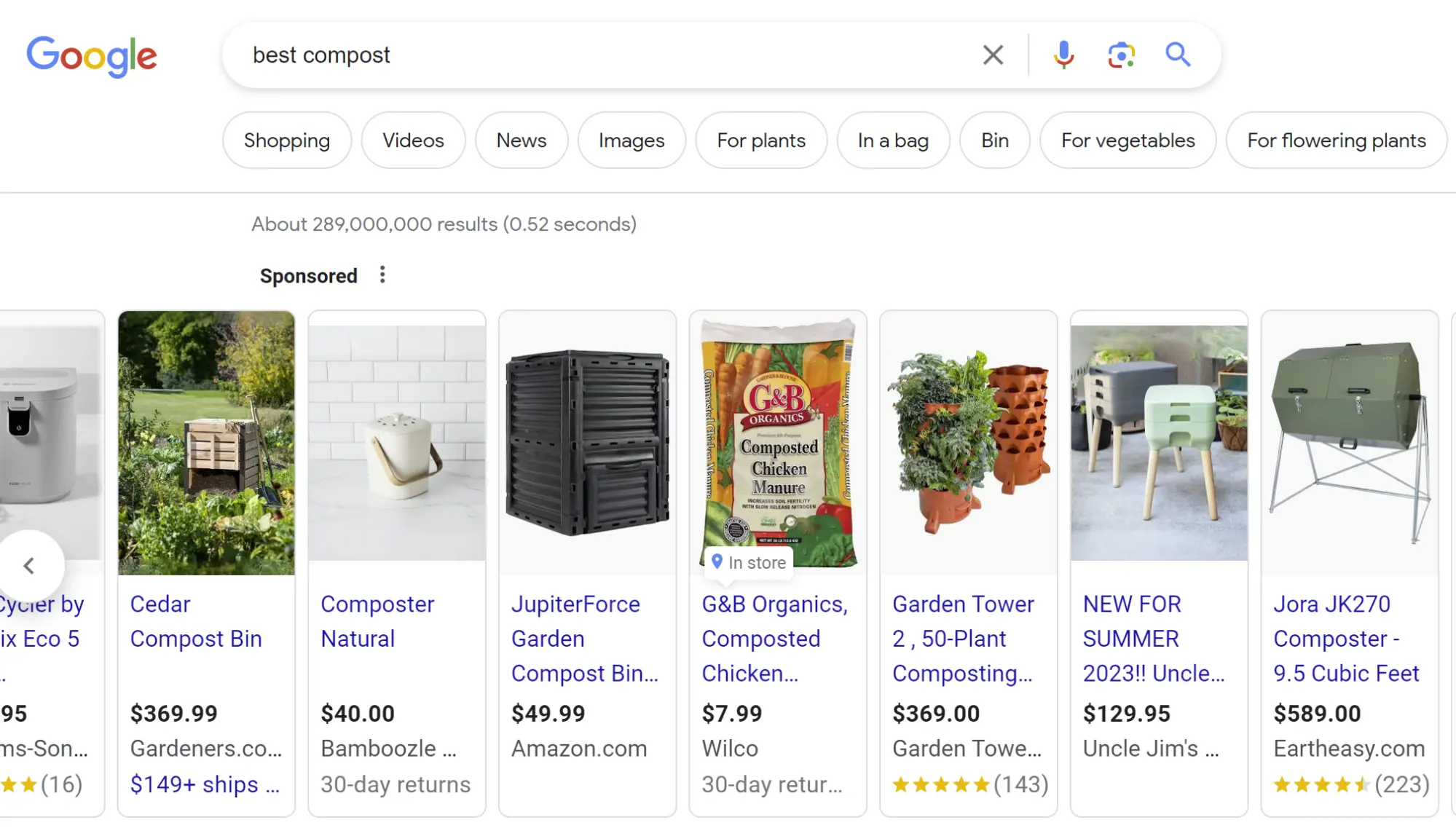Viewport: 1456px width, 836px height.
Task: Open Google Lens image search
Action: coord(1121,55)
